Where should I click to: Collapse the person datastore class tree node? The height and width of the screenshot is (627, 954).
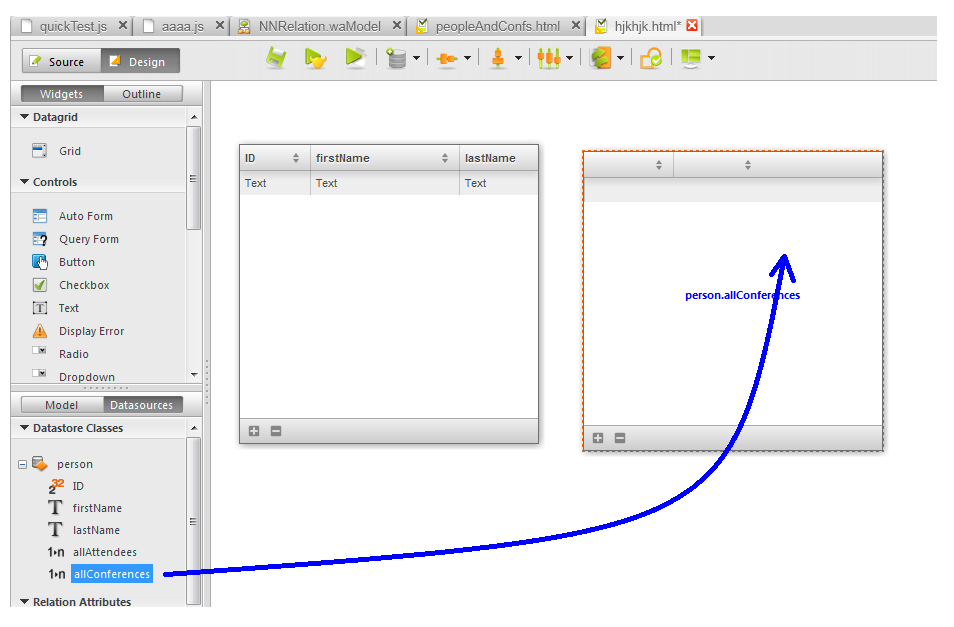pyautogui.click(x=23, y=464)
